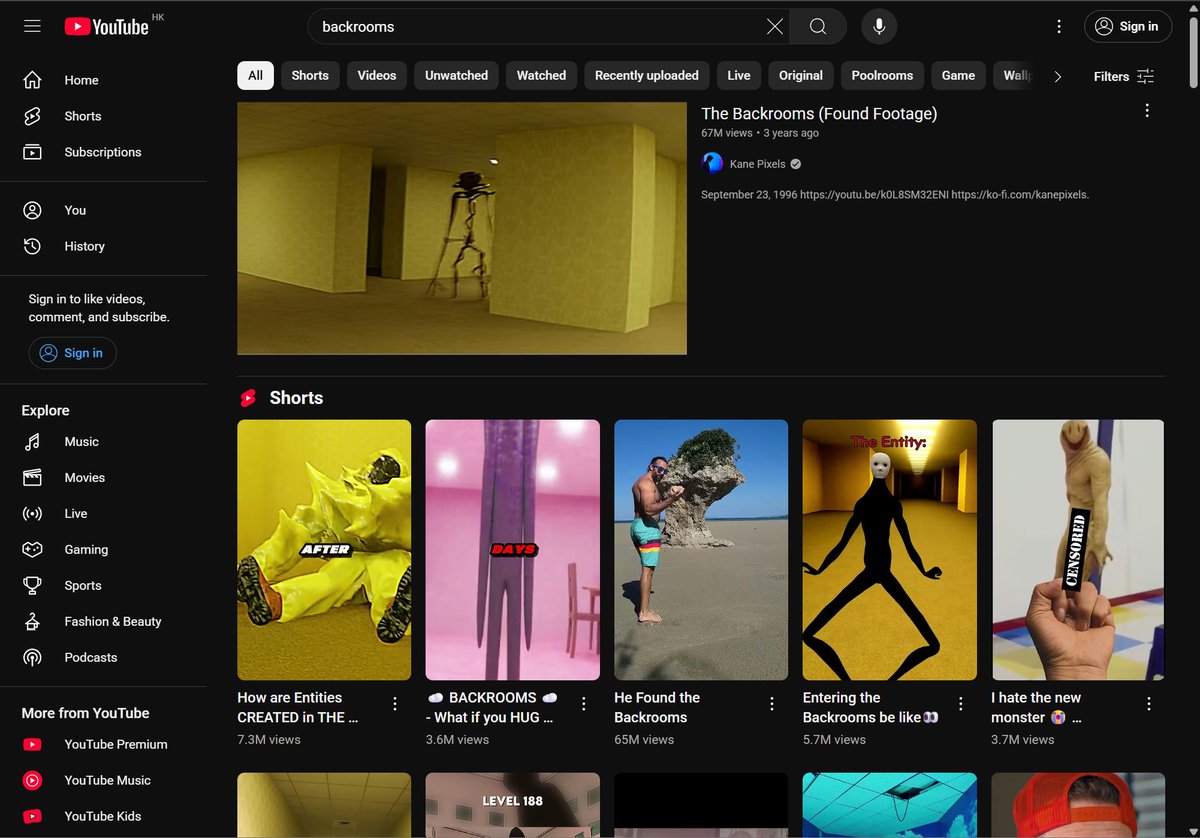This screenshot has width=1200, height=838.
Task: Open Gaming under Explore
Action: click(104, 550)
